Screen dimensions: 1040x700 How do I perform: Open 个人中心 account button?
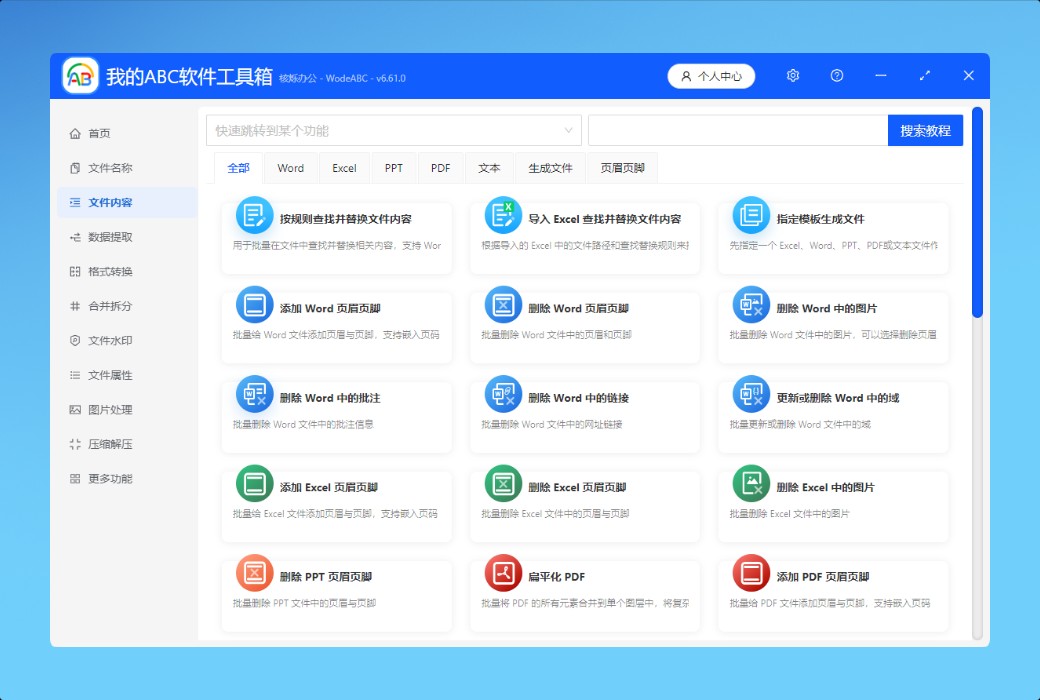(x=711, y=76)
